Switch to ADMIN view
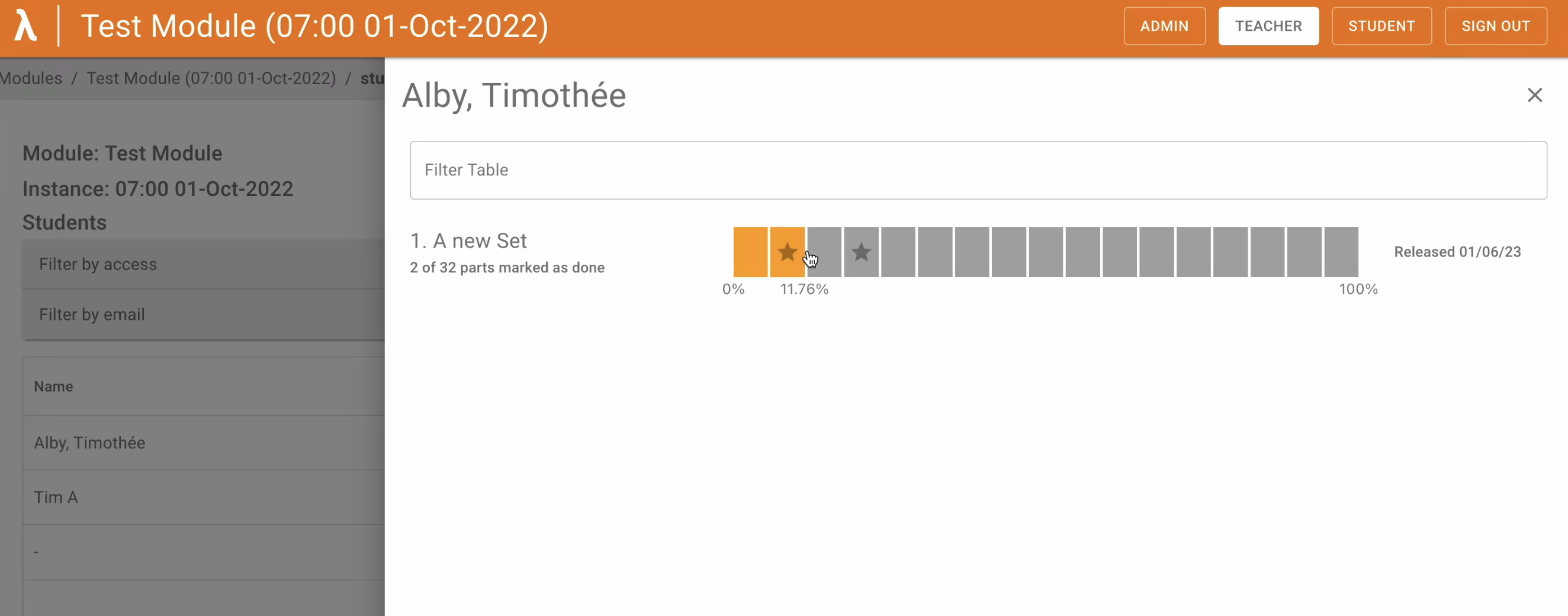The width and height of the screenshot is (1568, 616). pos(1164,25)
